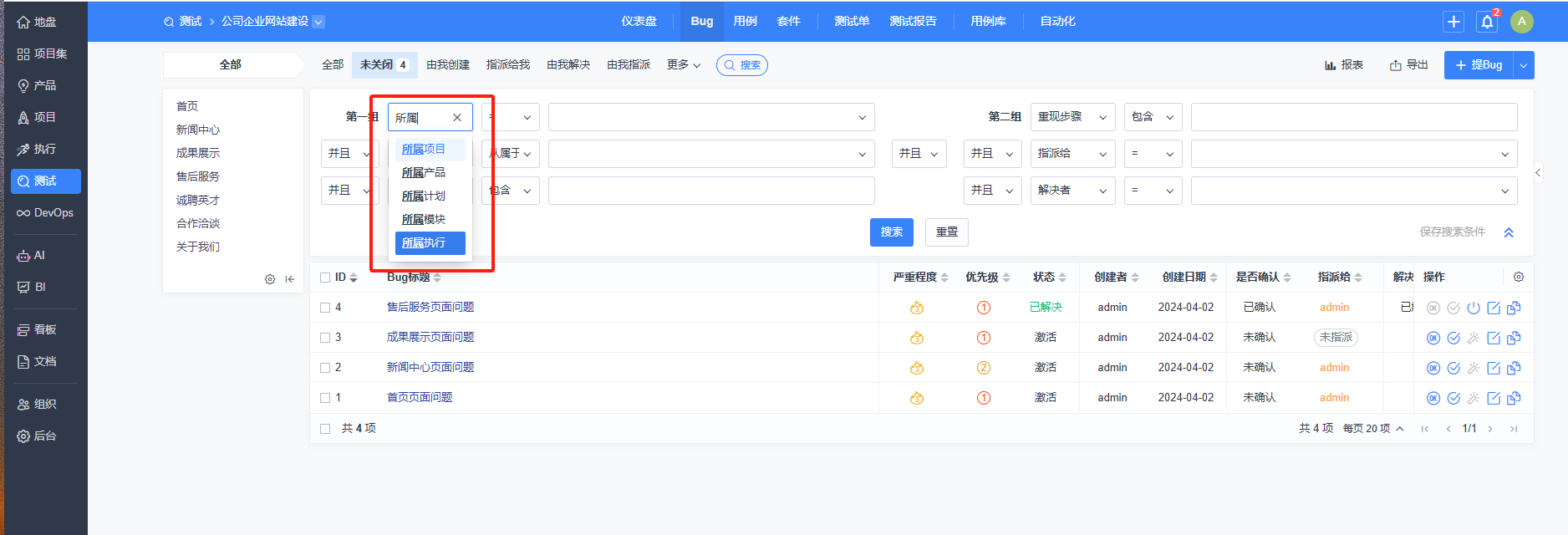1568x535 pixels.
Task: Open the 解决者 field dropdown
Action: click(x=1073, y=191)
